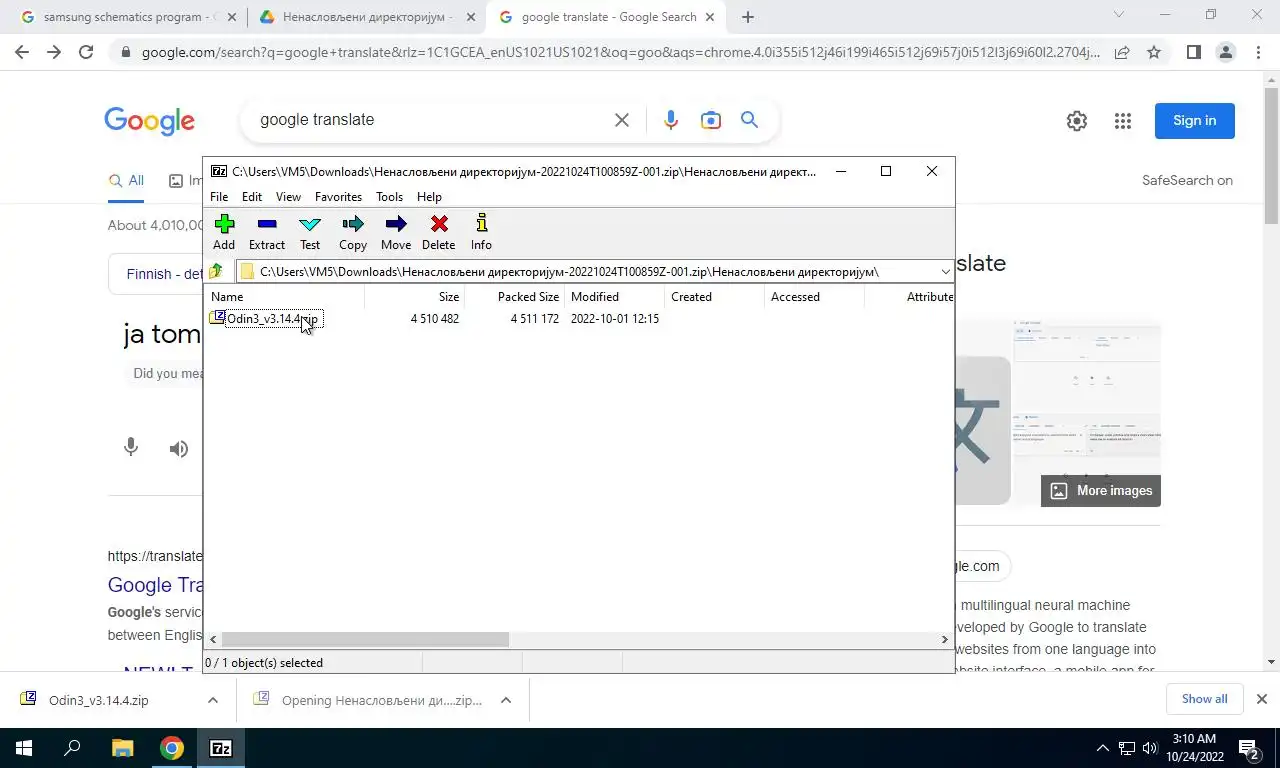Screen dimensions: 1280x768
Task: Click the Info toolbar icon in 7-Zip
Action: [x=481, y=232]
